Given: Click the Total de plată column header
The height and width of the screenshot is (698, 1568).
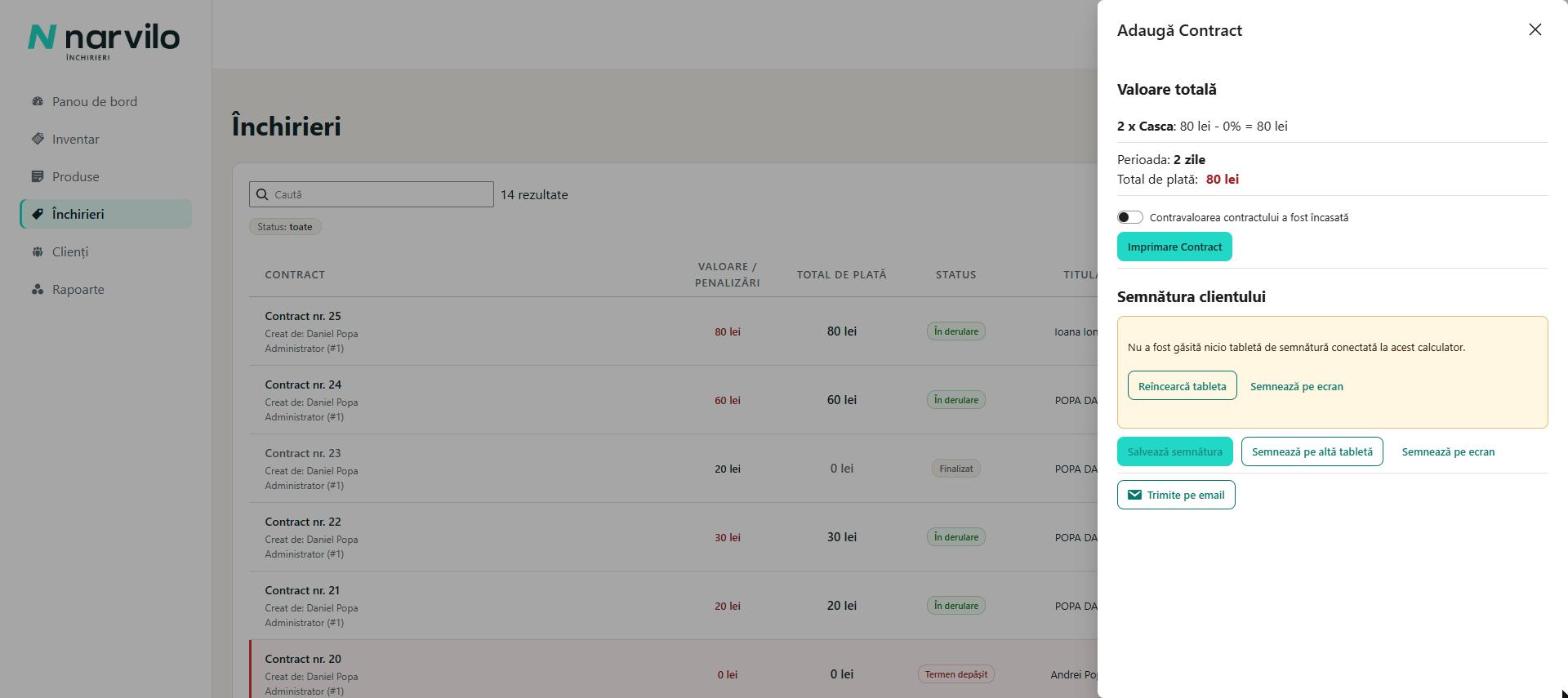Looking at the screenshot, I should 841,275.
